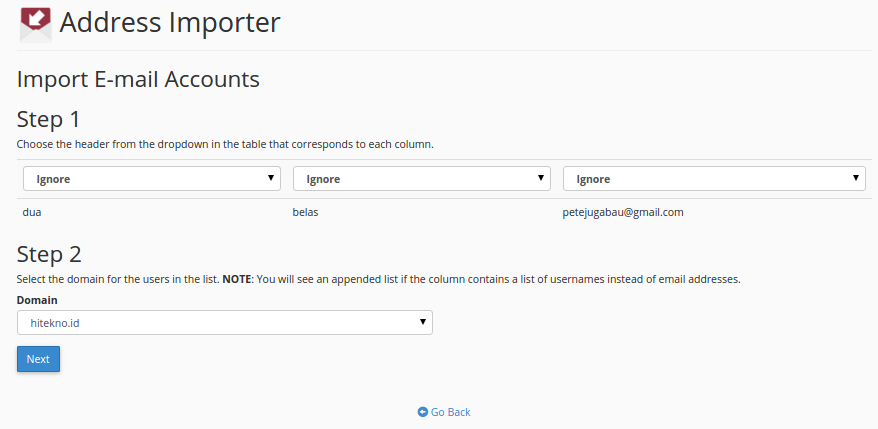878x429 pixels.
Task: Click the Address Importer envelope icon
Action: click(x=35, y=25)
